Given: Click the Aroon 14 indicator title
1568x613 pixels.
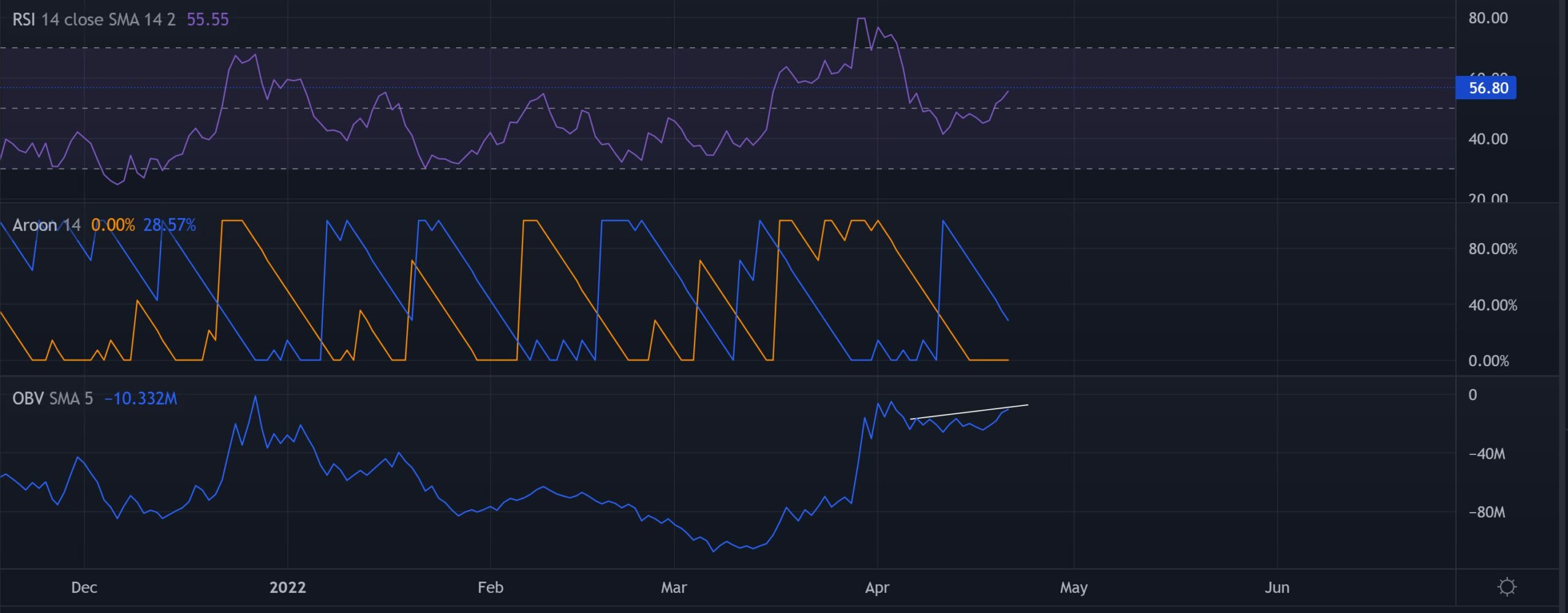Looking at the screenshot, I should [x=47, y=225].
